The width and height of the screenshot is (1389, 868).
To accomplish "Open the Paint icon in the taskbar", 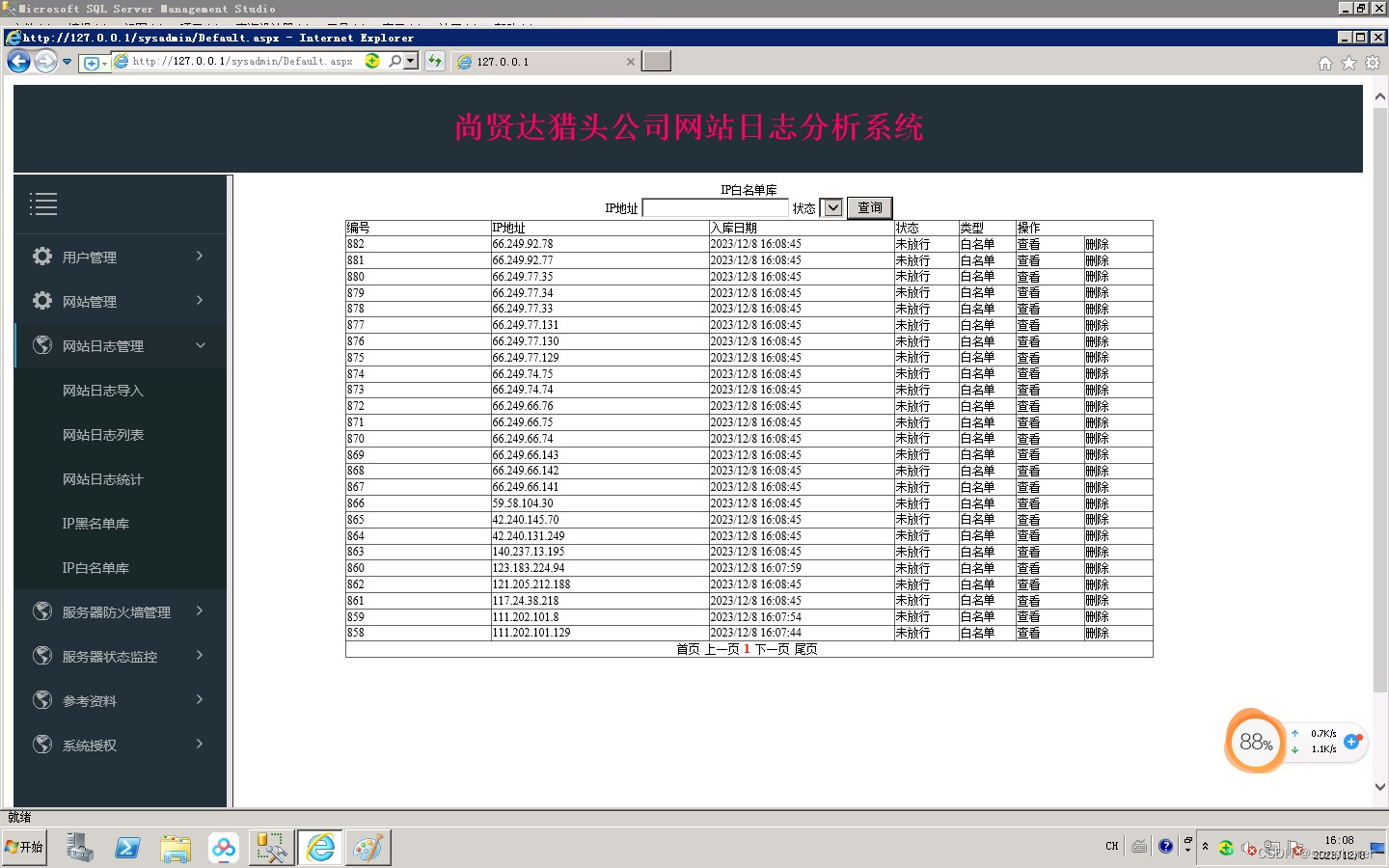I will pos(368,848).
